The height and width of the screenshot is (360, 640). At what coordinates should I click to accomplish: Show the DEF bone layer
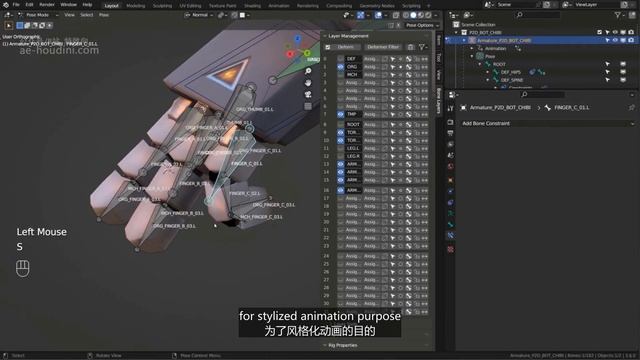[340, 59]
